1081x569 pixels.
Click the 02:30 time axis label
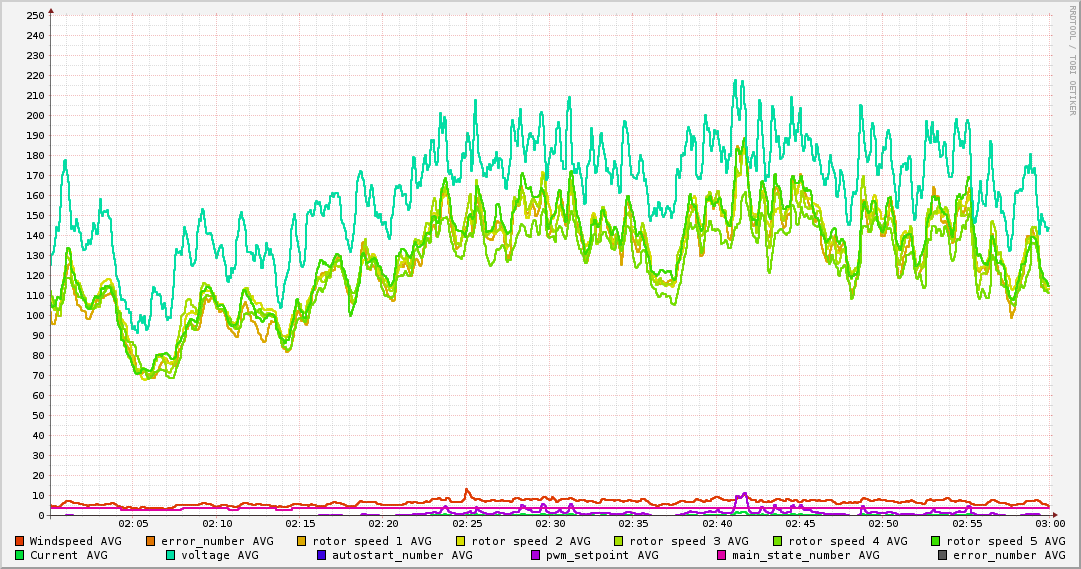(x=550, y=523)
